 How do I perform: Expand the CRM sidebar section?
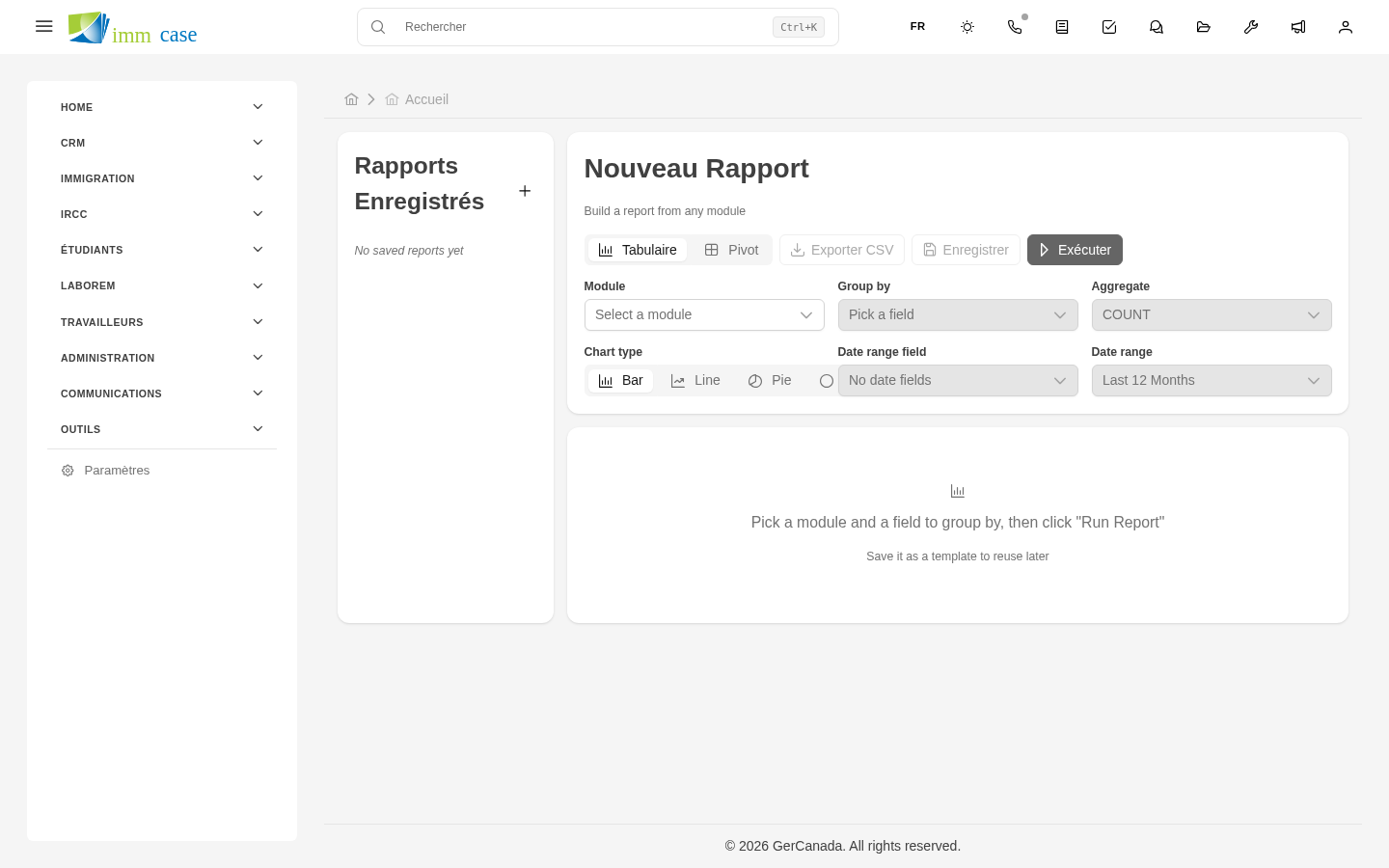tap(162, 143)
